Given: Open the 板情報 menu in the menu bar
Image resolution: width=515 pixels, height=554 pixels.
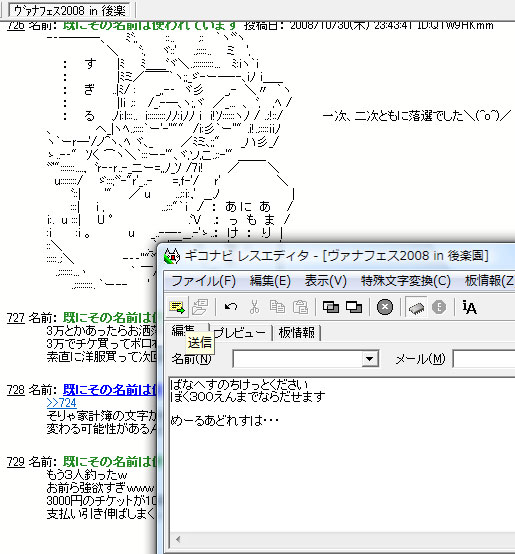Looking at the screenshot, I should point(490,281).
